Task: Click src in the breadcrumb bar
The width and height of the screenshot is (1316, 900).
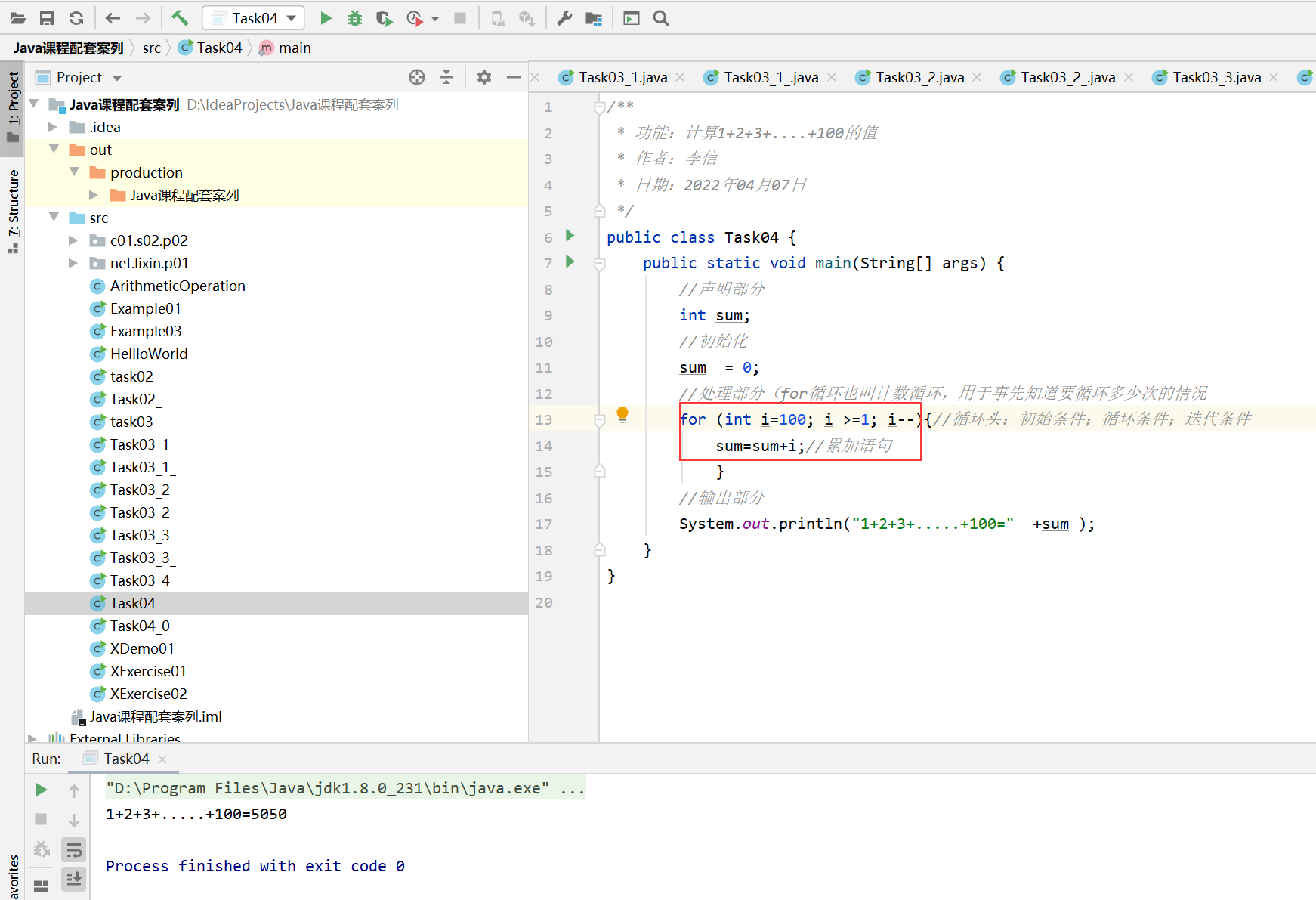Action: click(x=152, y=48)
